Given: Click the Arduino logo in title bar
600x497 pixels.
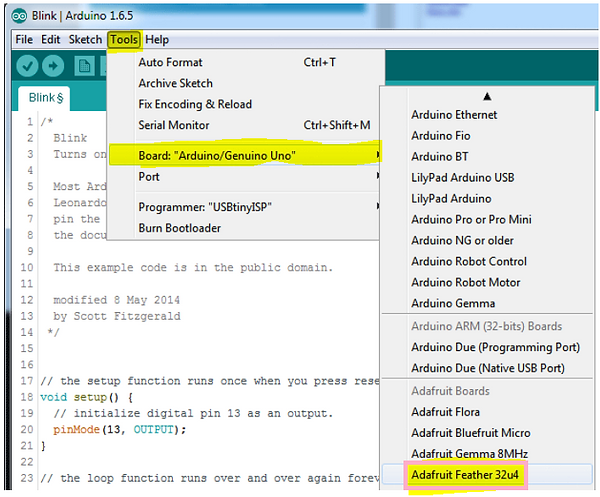Looking at the screenshot, I should pyautogui.click(x=19, y=16).
